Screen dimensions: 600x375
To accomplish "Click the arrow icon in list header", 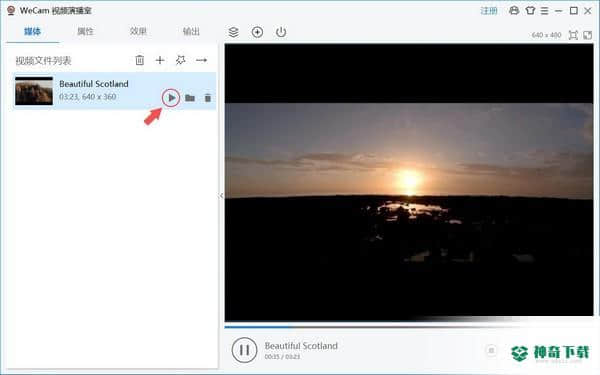I will pyautogui.click(x=201, y=60).
